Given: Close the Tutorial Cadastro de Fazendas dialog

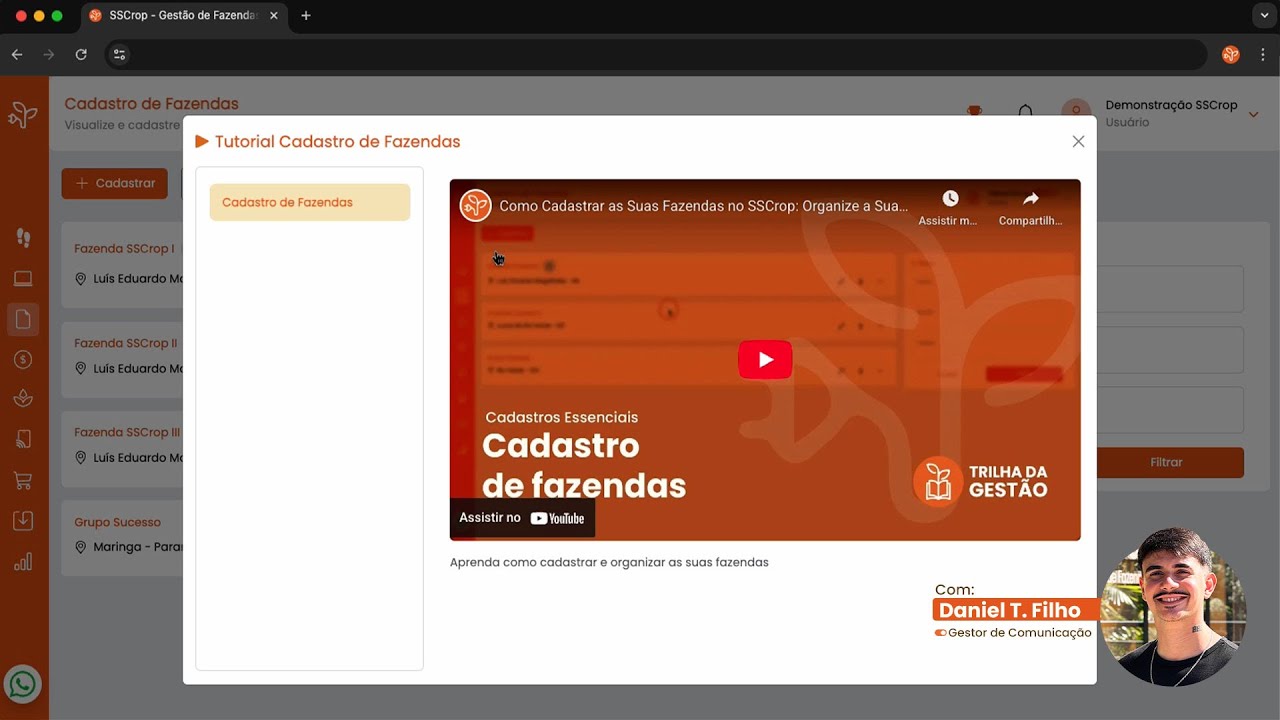Looking at the screenshot, I should click(1078, 141).
